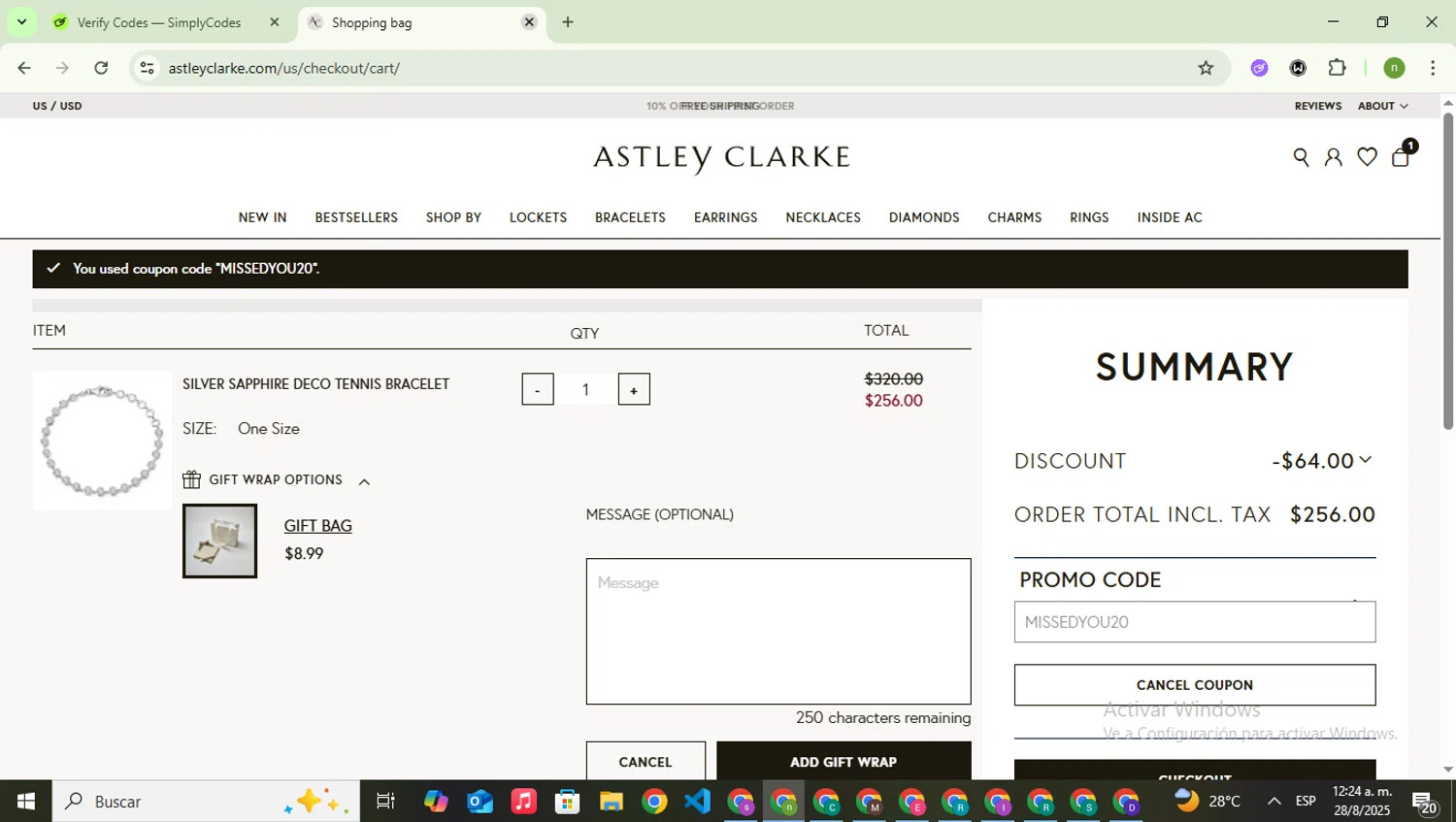Bookmark this page with the star icon

click(x=1206, y=68)
